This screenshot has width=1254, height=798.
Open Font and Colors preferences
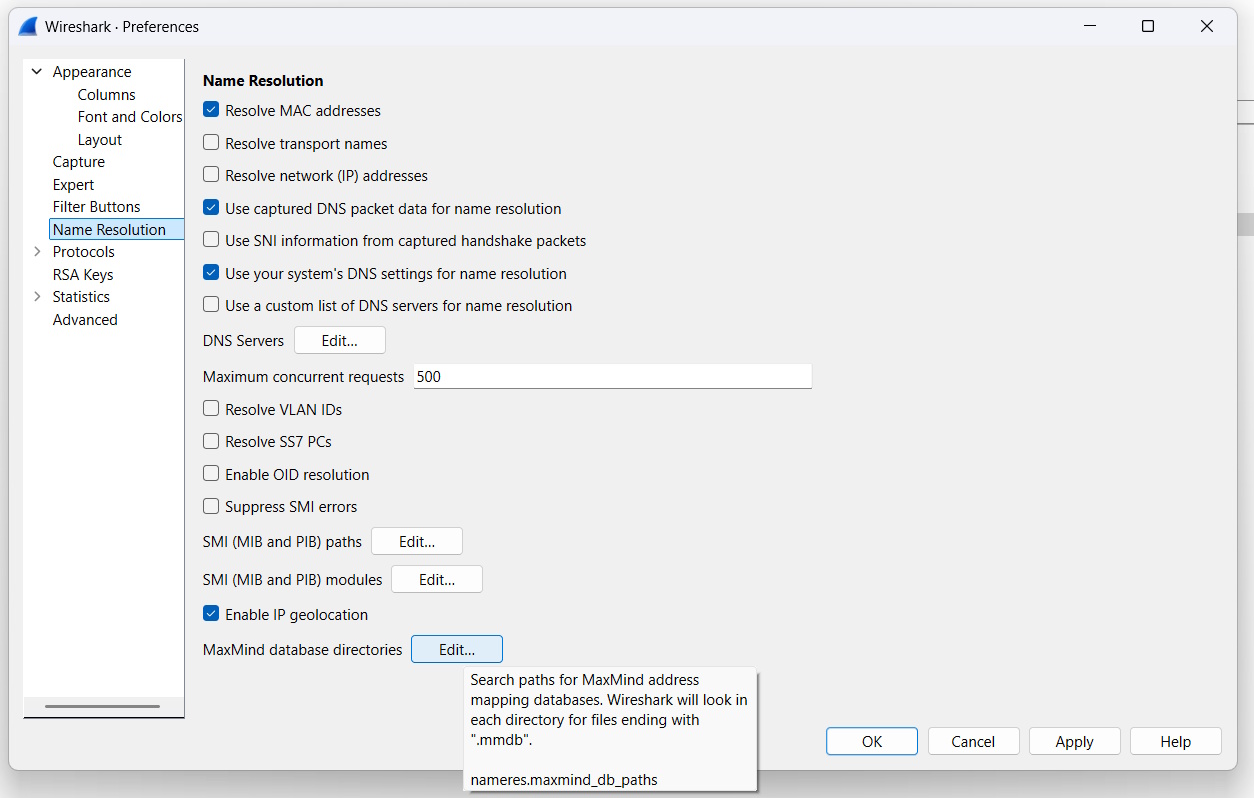[x=130, y=117]
